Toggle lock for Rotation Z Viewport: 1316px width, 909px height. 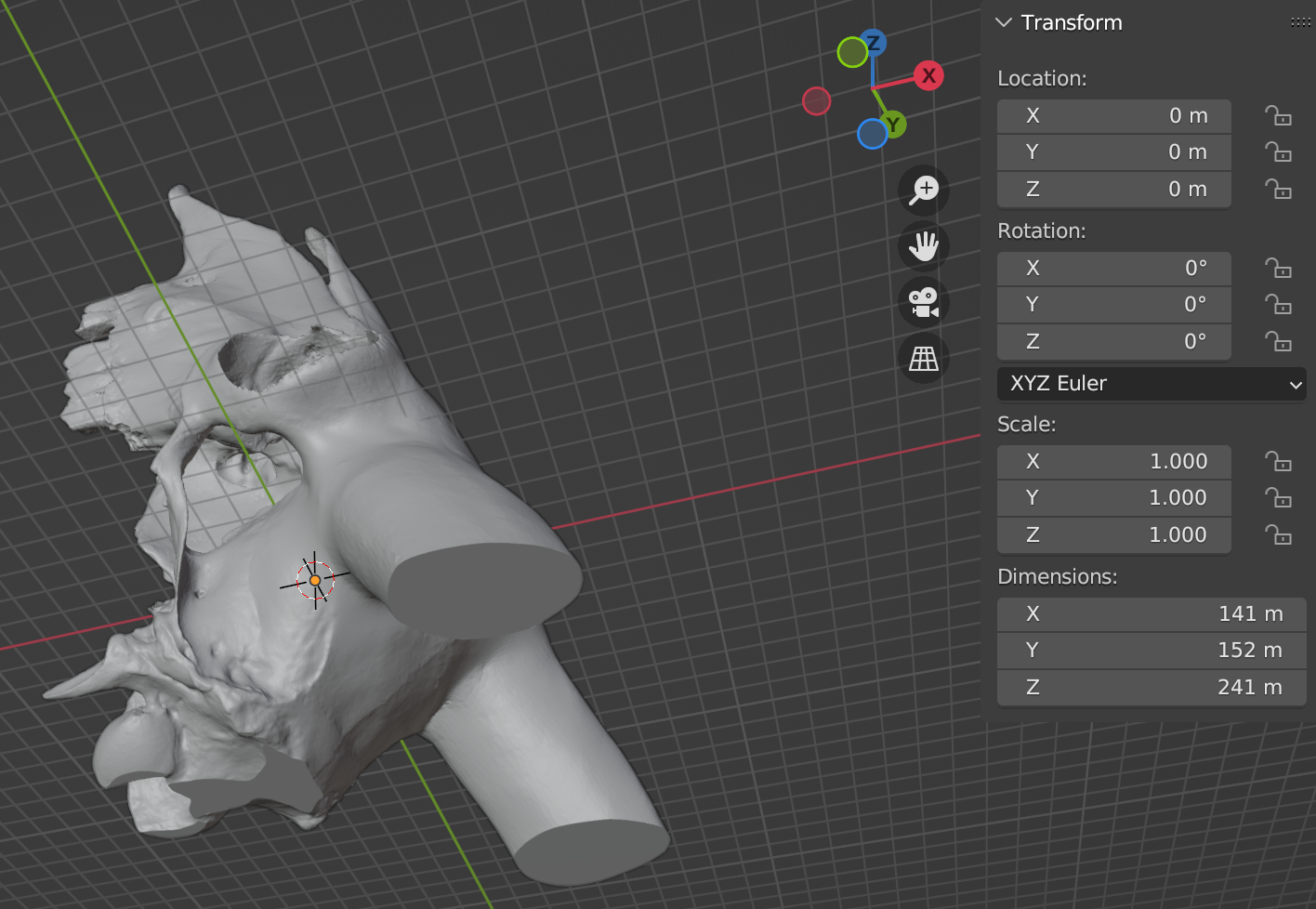(x=1278, y=341)
